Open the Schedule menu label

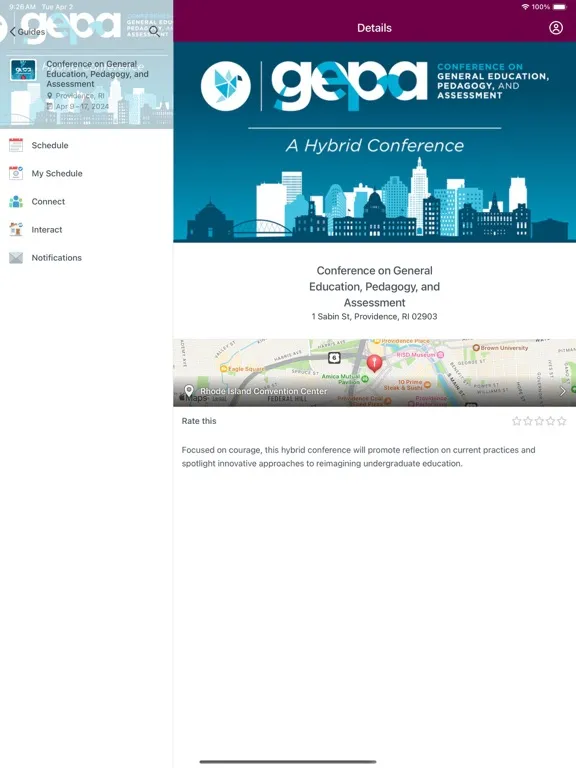pos(50,145)
